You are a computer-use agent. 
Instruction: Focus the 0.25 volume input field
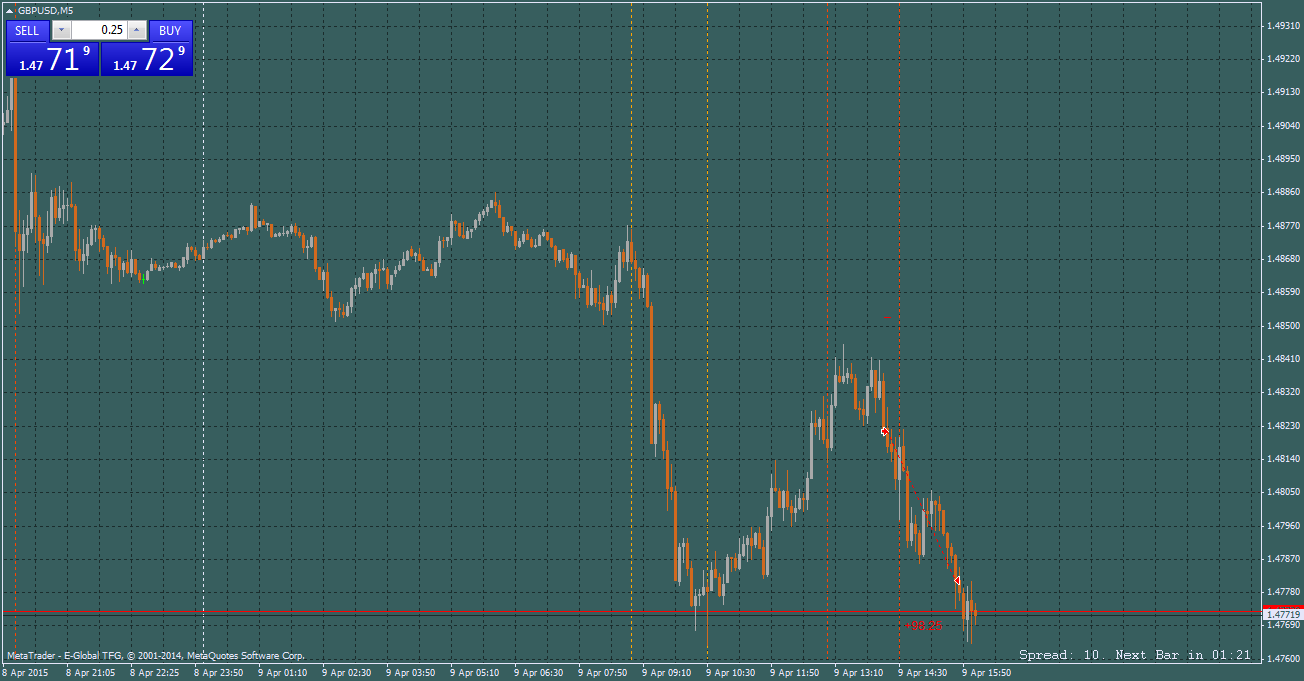(99, 30)
